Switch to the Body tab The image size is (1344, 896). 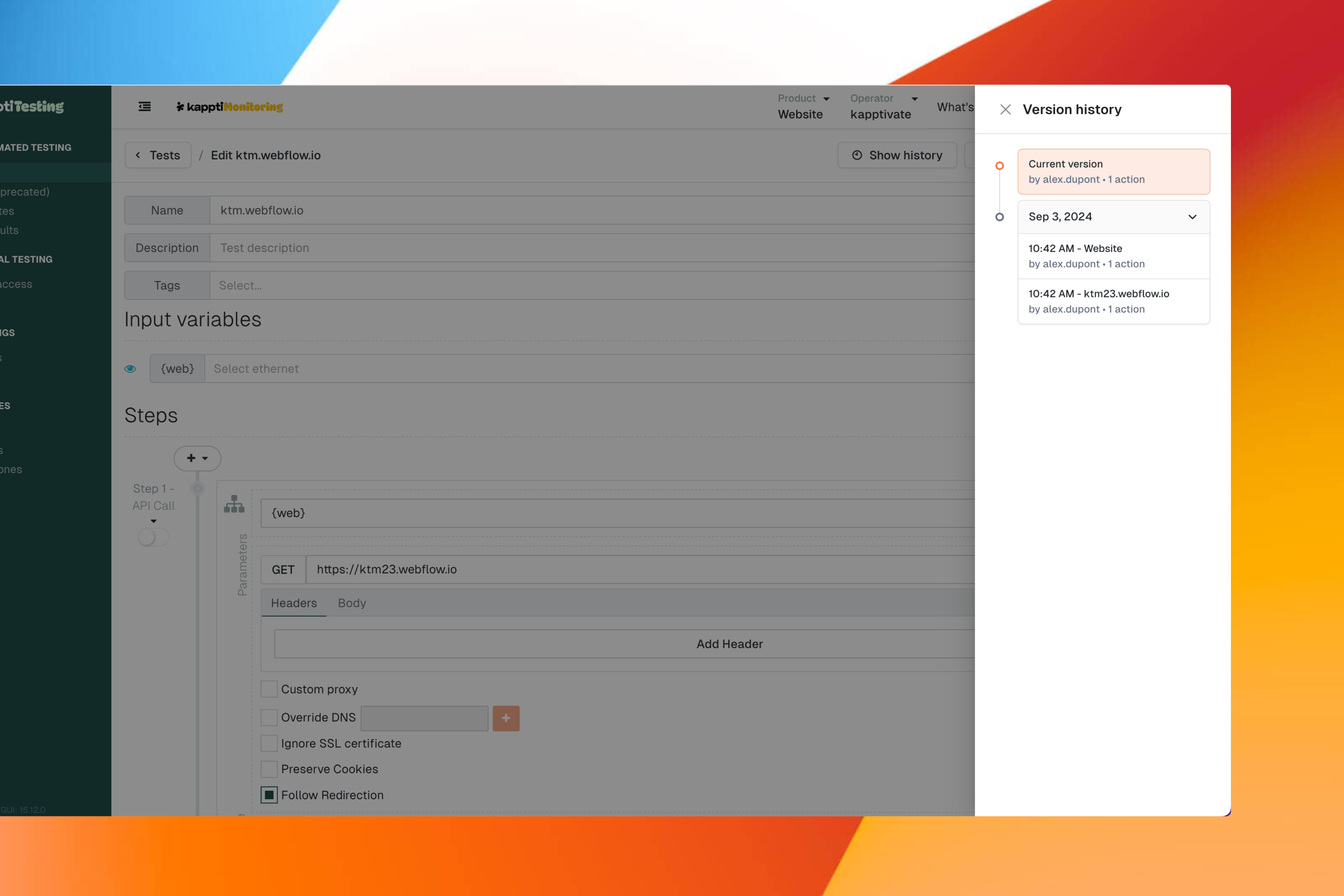click(x=351, y=603)
